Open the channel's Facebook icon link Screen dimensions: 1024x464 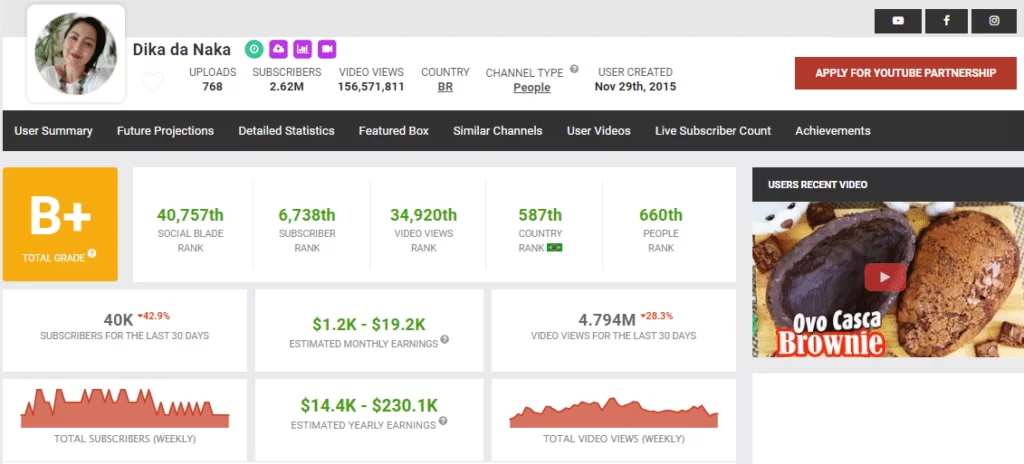click(946, 21)
